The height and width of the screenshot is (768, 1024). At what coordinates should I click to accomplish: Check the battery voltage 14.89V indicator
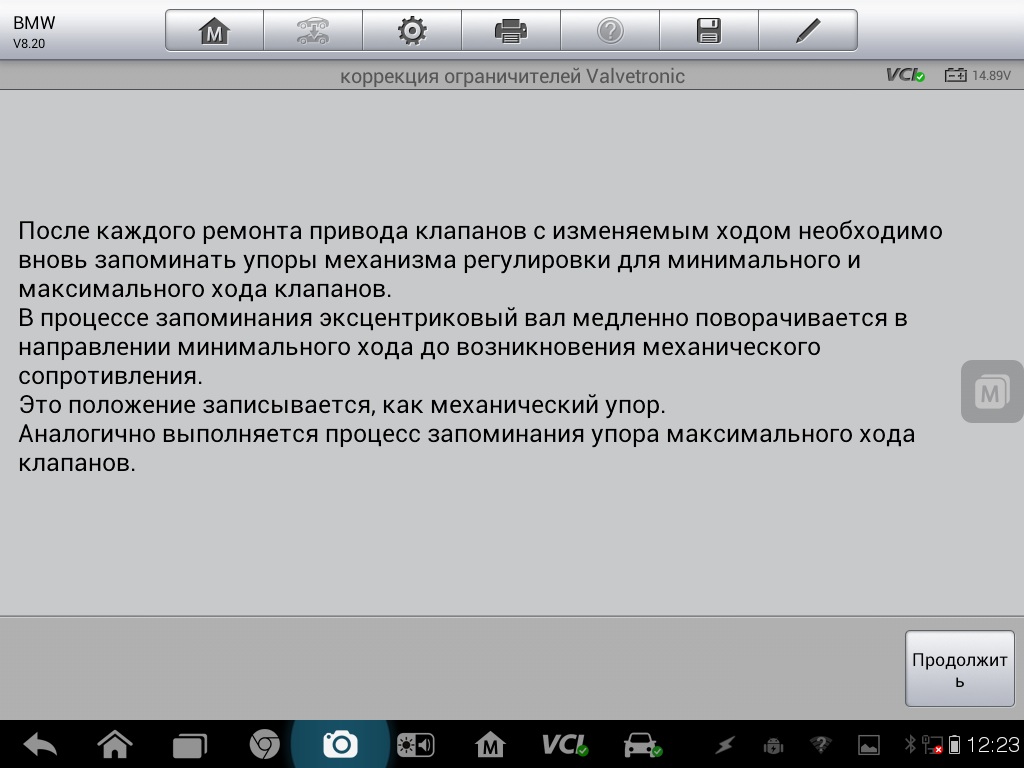(x=978, y=75)
